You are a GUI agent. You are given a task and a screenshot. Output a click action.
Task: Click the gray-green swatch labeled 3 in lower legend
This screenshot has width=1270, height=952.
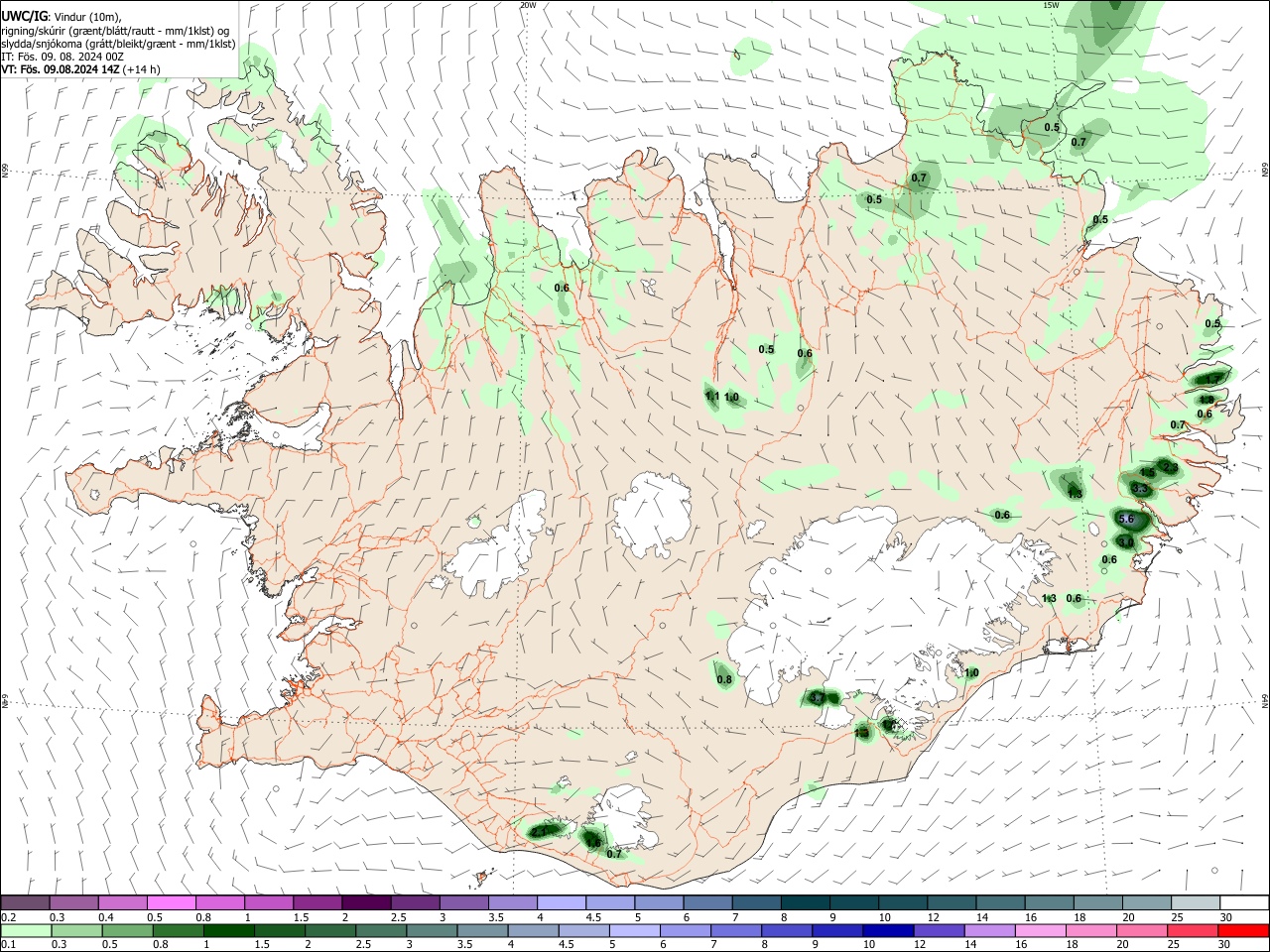coord(431,930)
